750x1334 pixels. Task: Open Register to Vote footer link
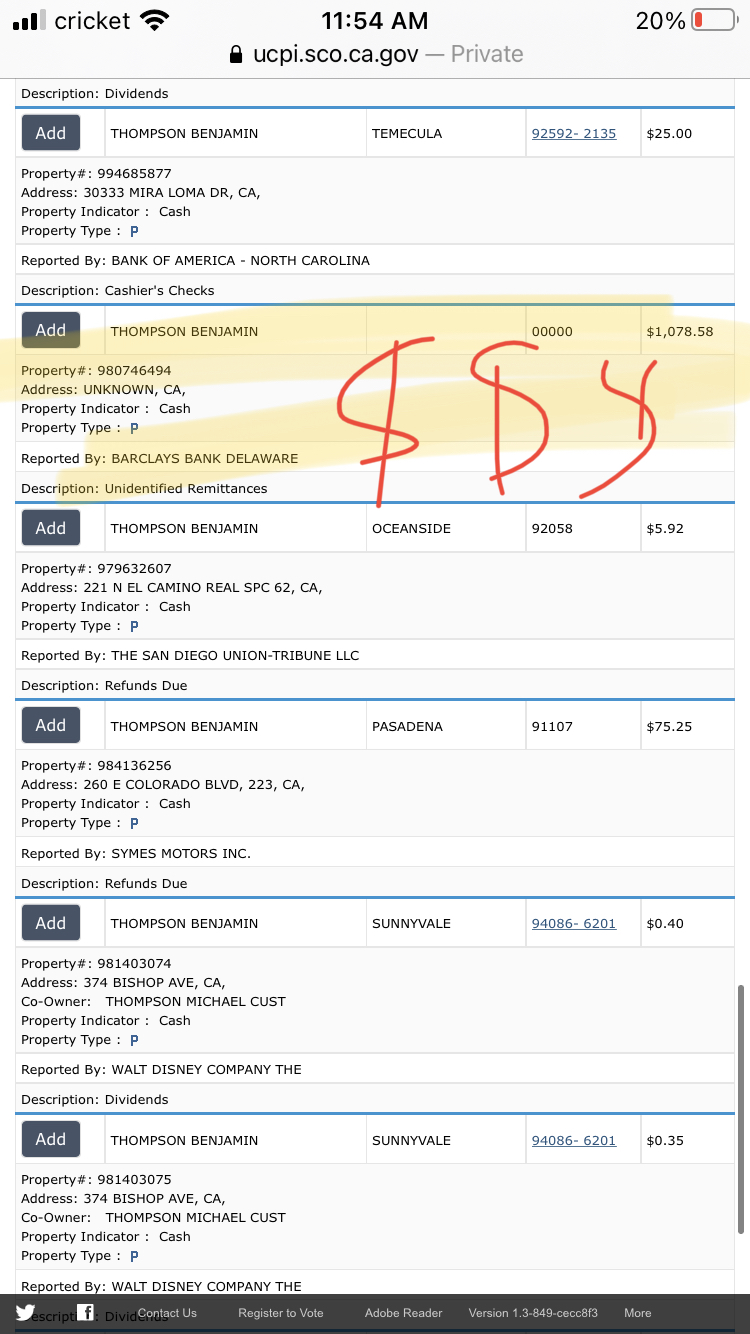(281, 1313)
